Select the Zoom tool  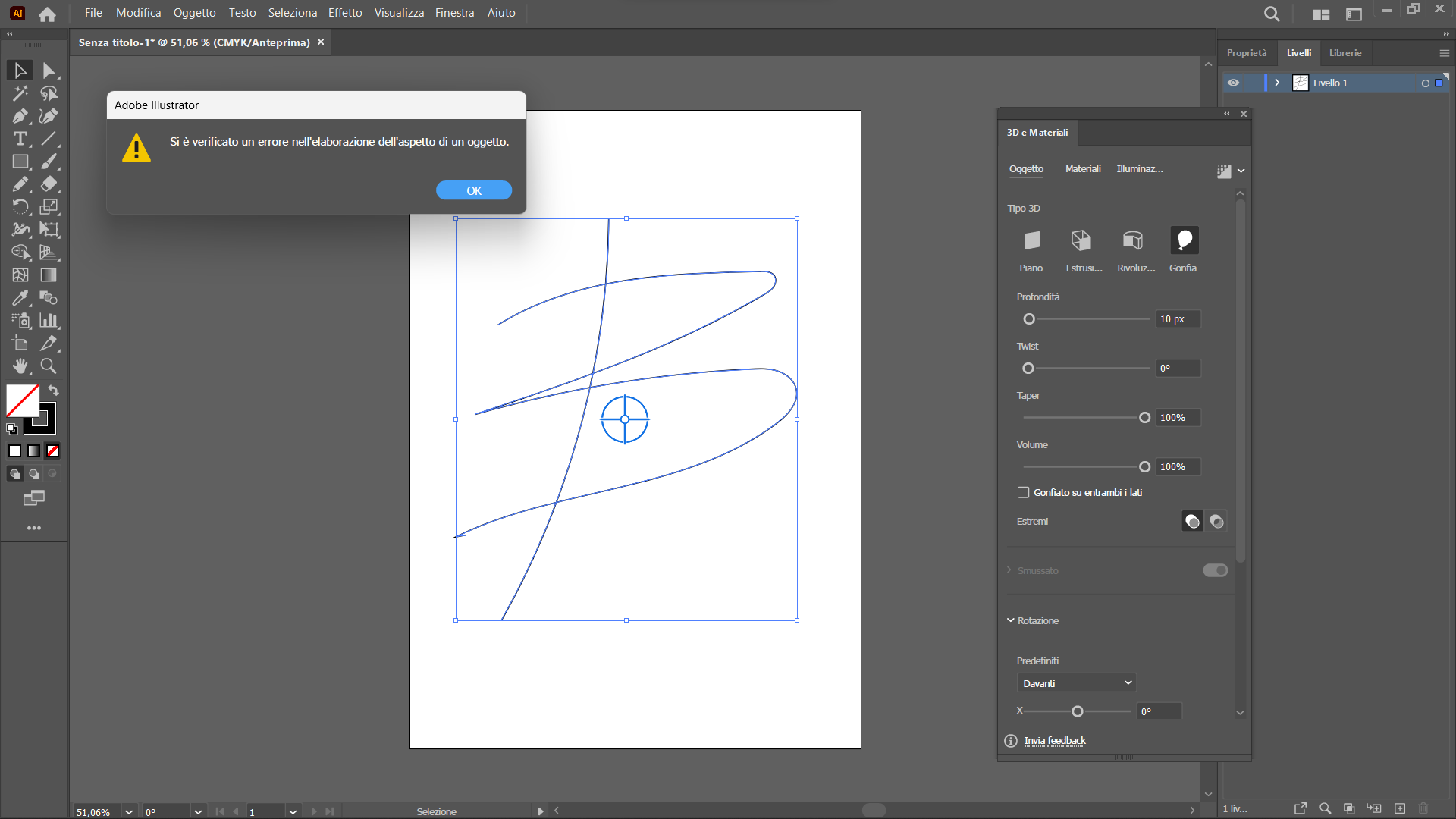coord(49,366)
